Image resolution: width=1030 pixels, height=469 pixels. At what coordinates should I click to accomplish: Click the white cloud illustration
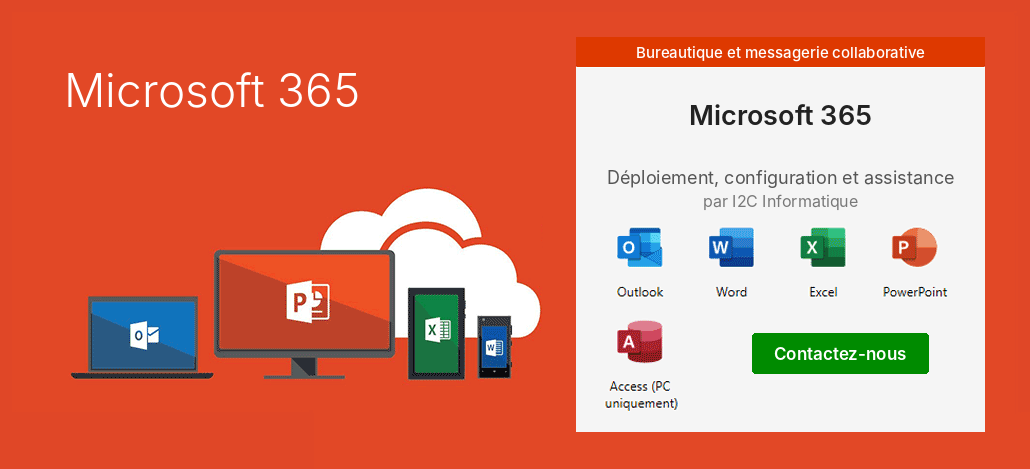pos(430,263)
